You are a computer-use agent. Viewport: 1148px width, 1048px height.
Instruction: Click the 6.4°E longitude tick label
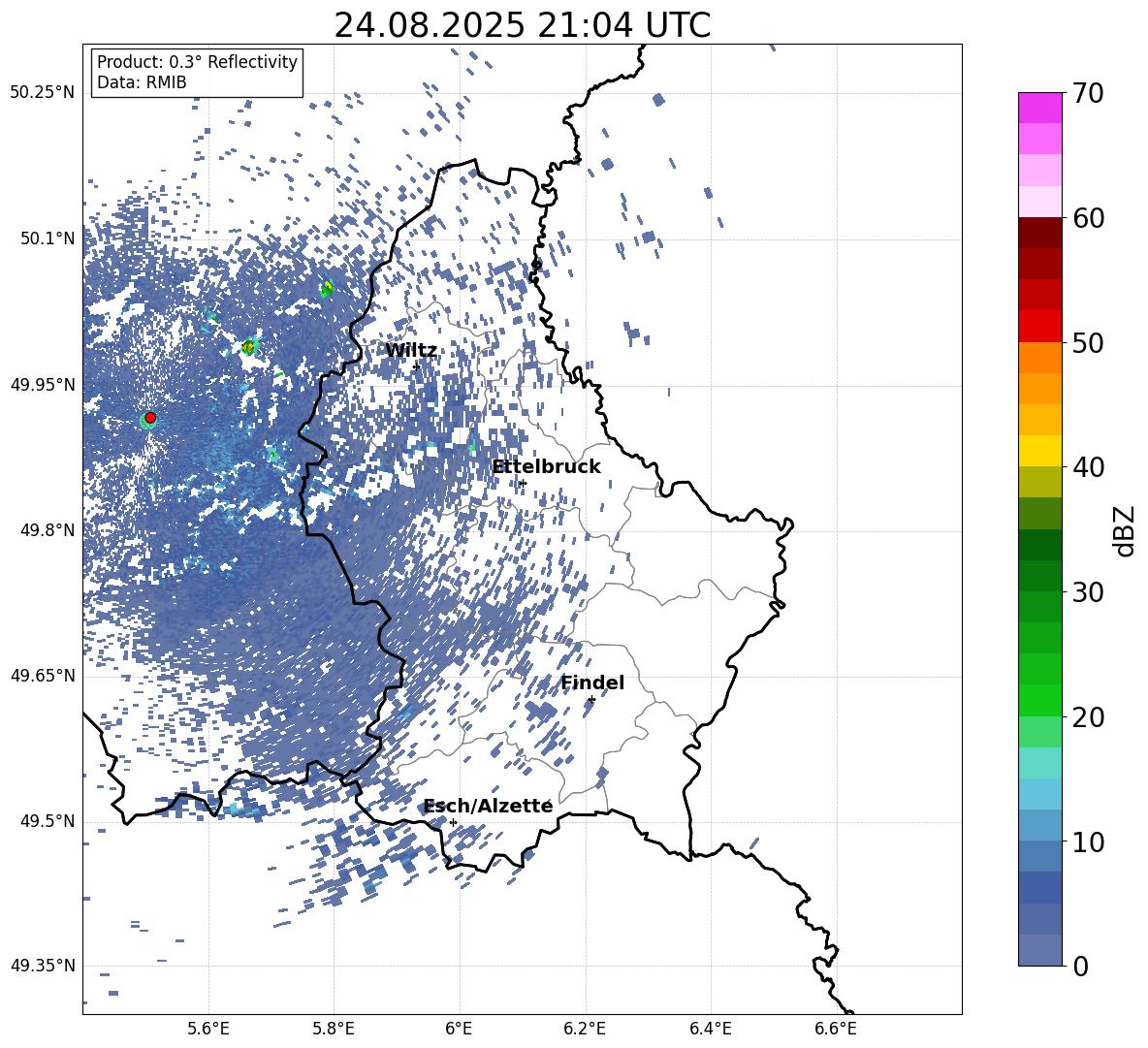(x=710, y=1029)
